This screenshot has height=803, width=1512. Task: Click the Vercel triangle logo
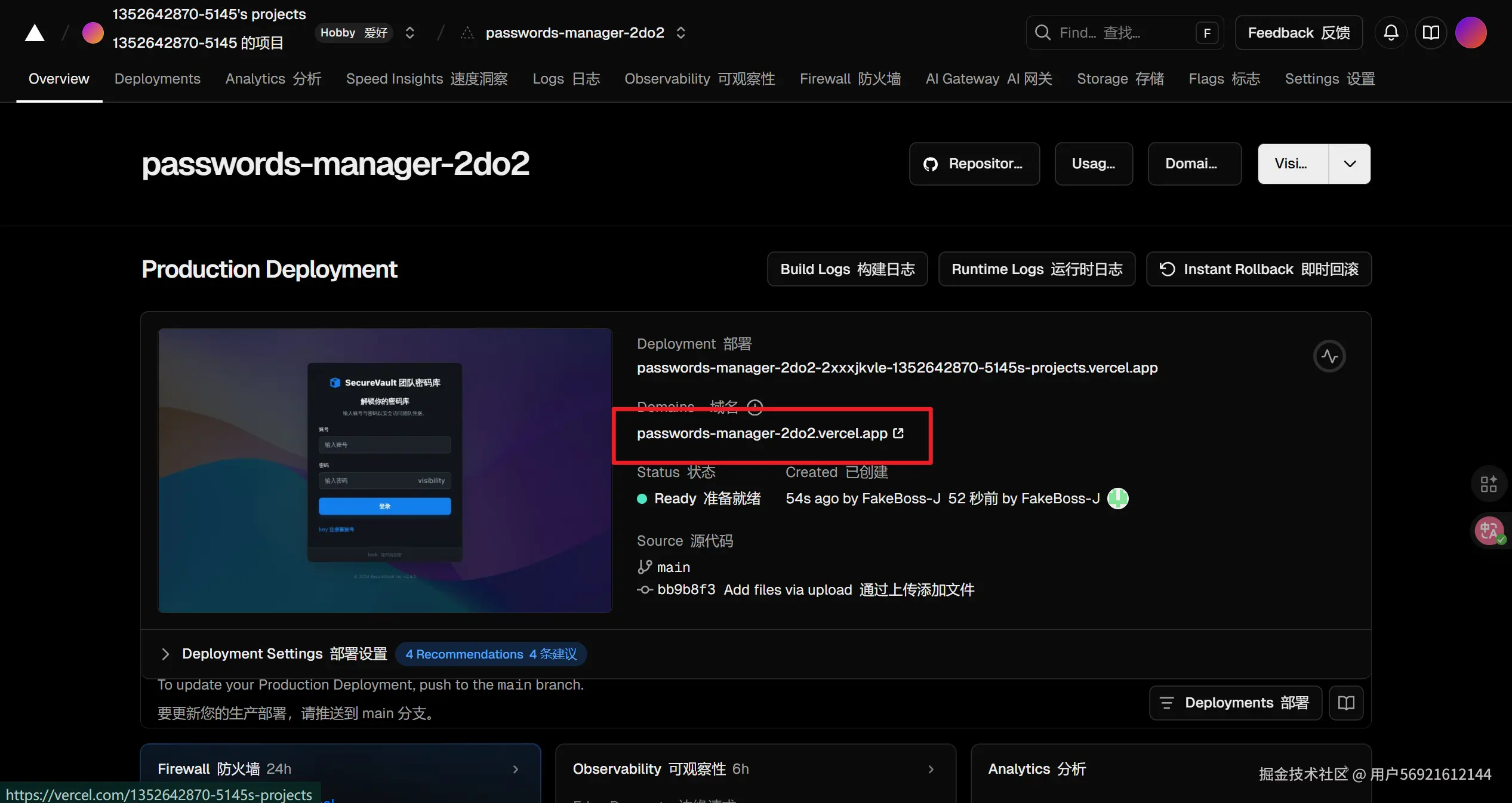(35, 33)
